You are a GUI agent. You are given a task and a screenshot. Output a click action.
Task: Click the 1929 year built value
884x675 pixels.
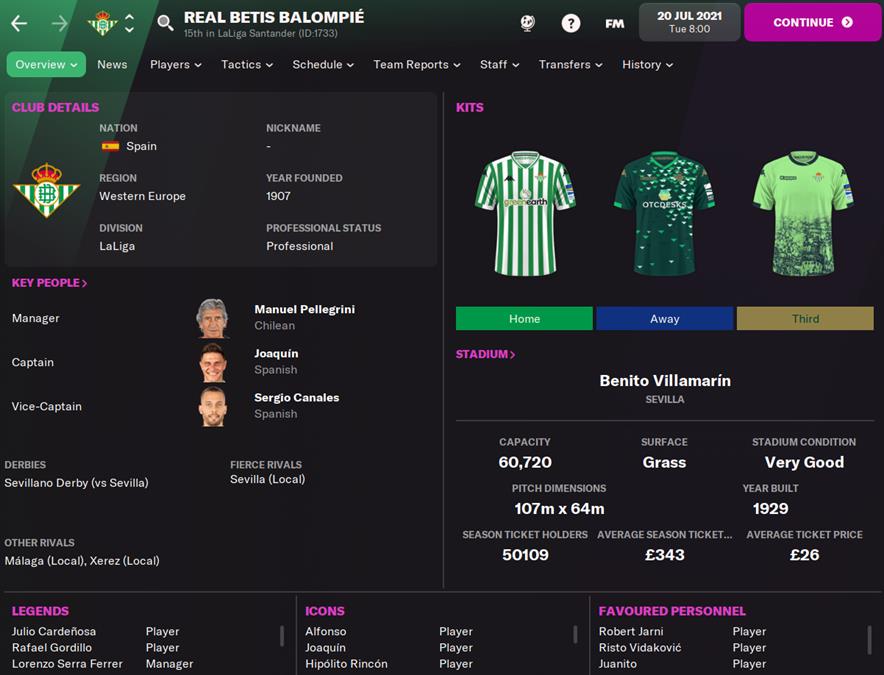[x=771, y=509]
